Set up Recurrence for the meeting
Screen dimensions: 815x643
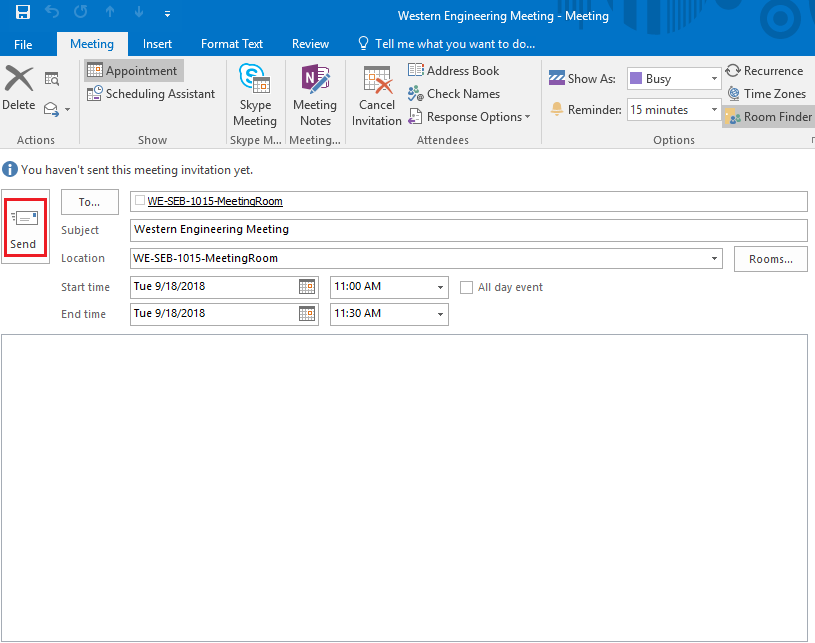point(764,71)
